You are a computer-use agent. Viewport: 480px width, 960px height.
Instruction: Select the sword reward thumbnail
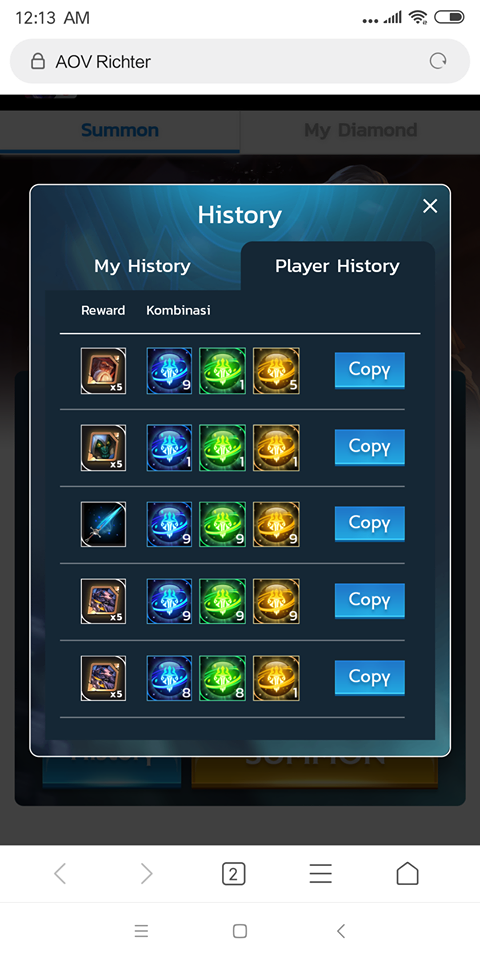point(103,524)
